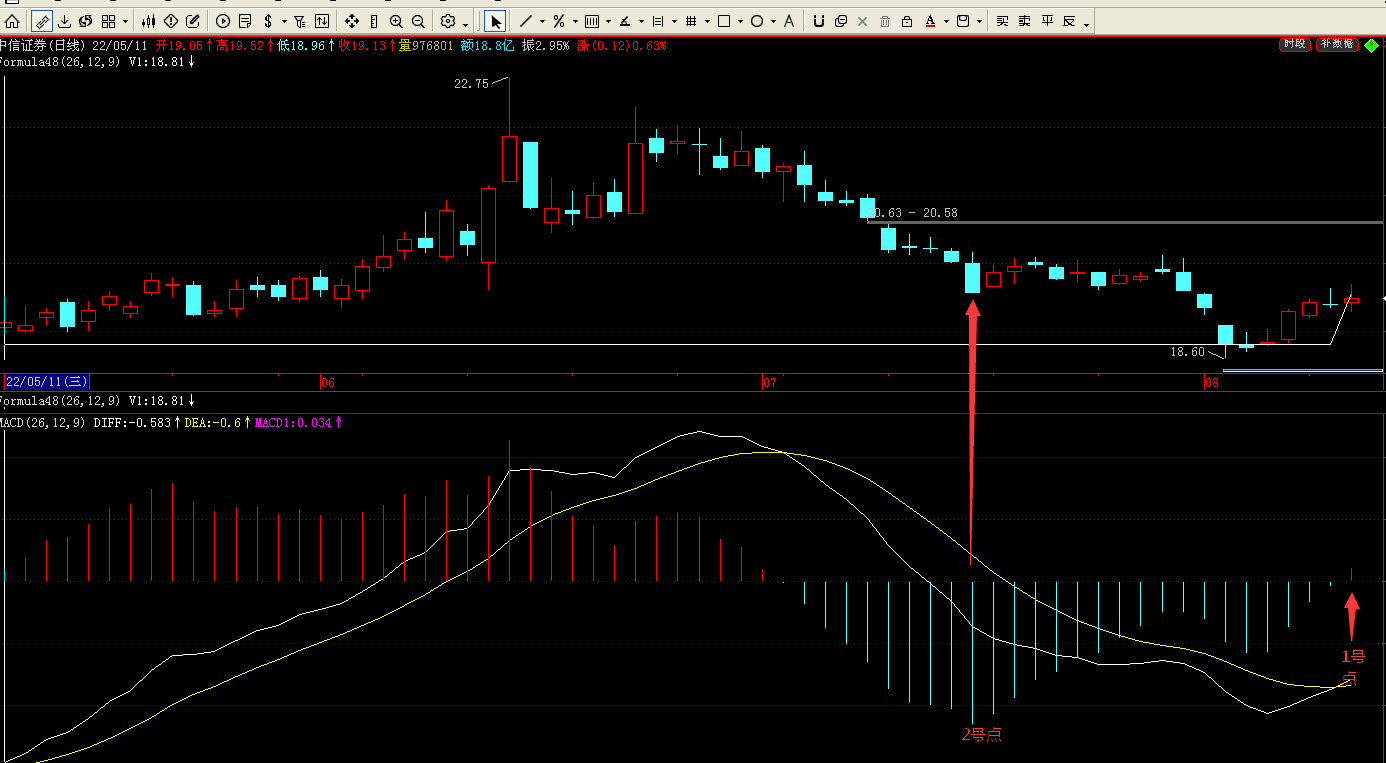
Task: Open the multi-window grid layout
Action: coord(108,21)
